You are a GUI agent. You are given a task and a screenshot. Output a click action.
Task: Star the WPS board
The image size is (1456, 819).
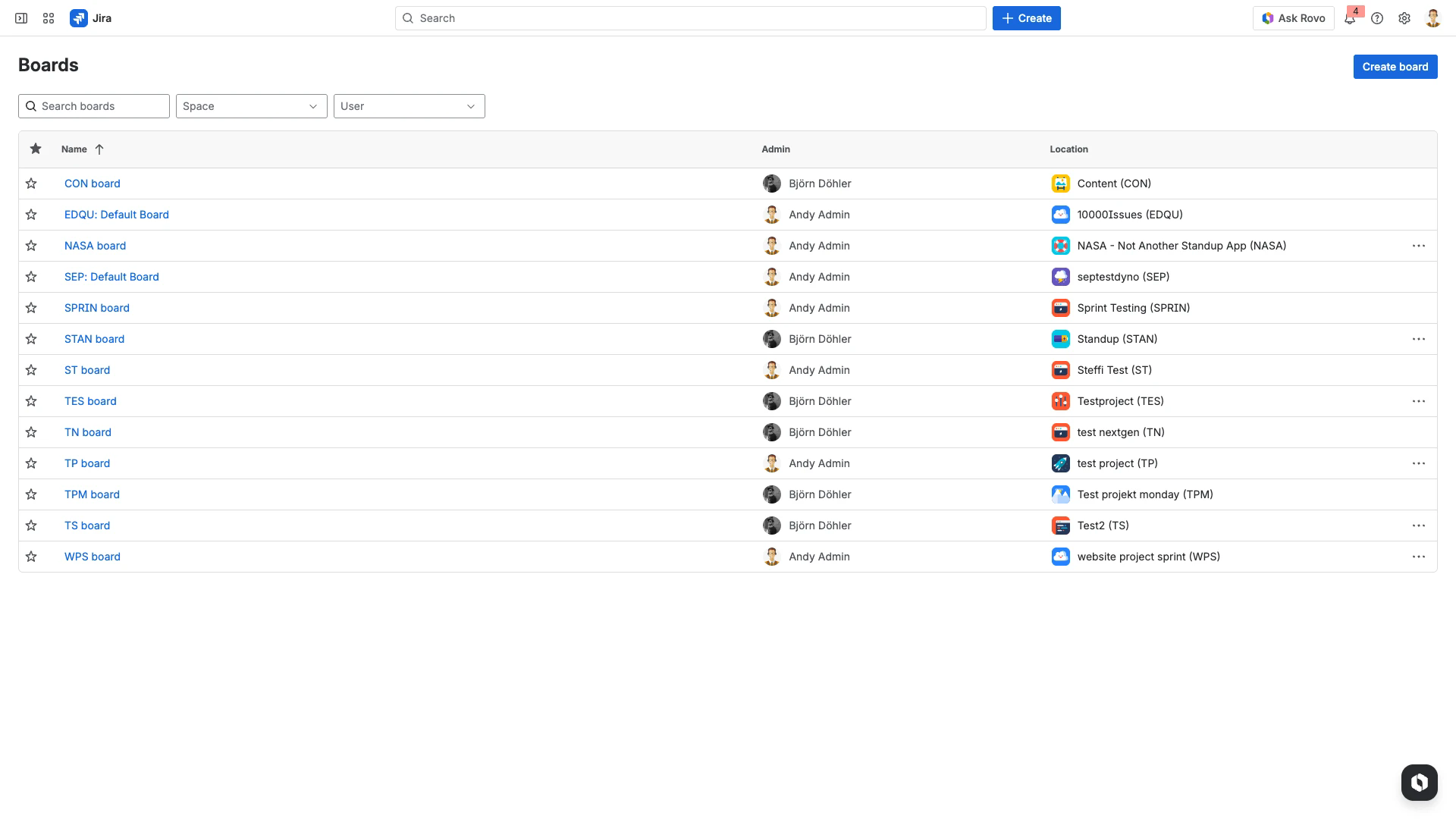tap(31, 556)
